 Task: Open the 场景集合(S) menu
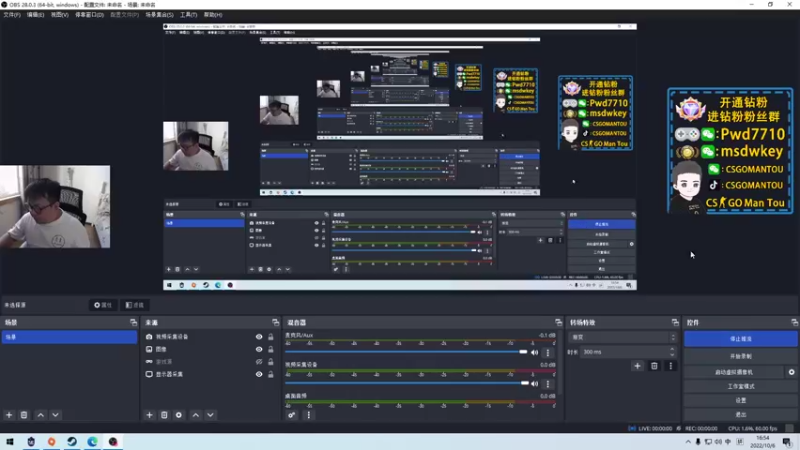click(x=159, y=15)
